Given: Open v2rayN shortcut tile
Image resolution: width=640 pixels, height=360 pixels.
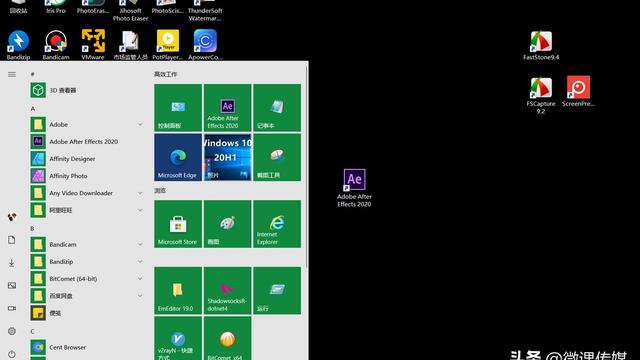Looking at the screenshot, I should point(178,338).
